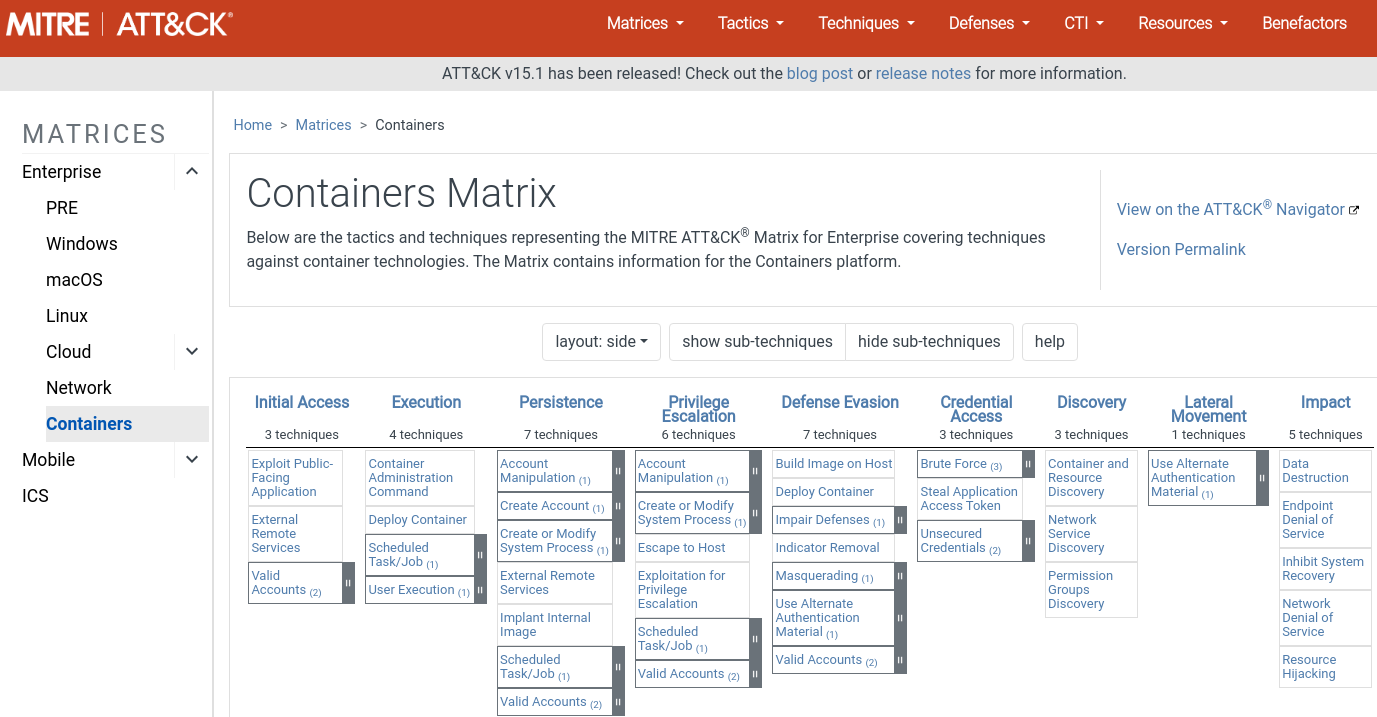Open the Privilege Escalation tactic heading
The image size is (1377, 717).
pos(699,409)
